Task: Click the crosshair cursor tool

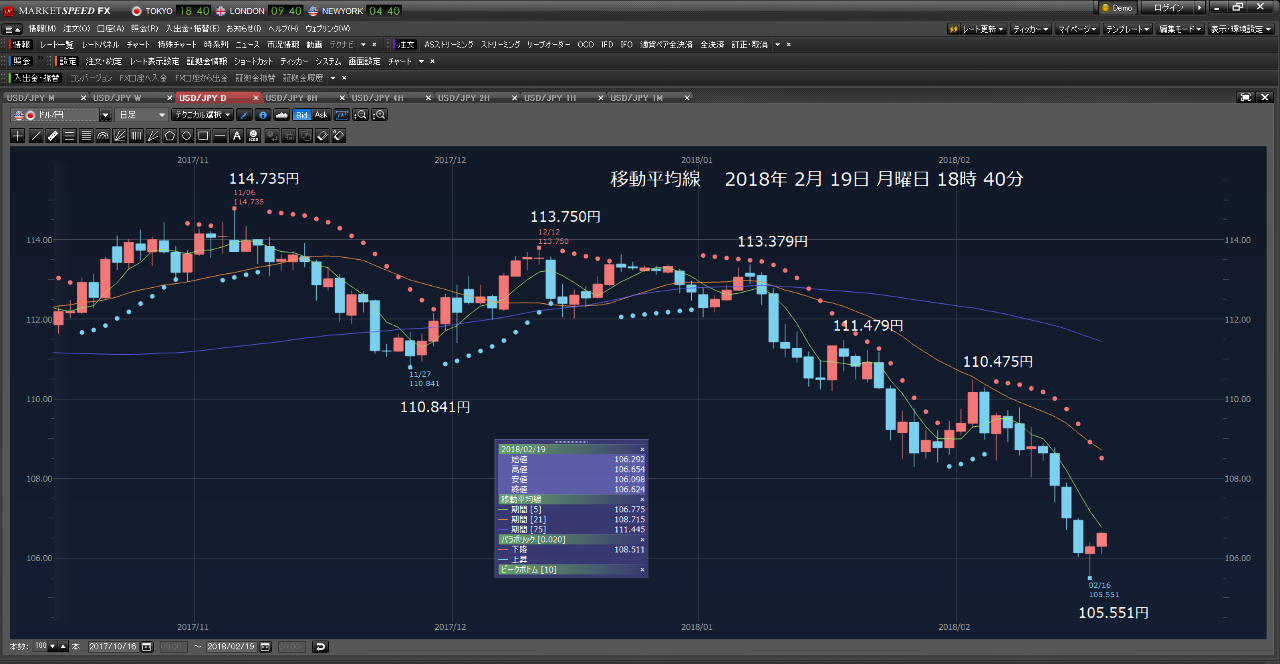Action: tap(17, 136)
